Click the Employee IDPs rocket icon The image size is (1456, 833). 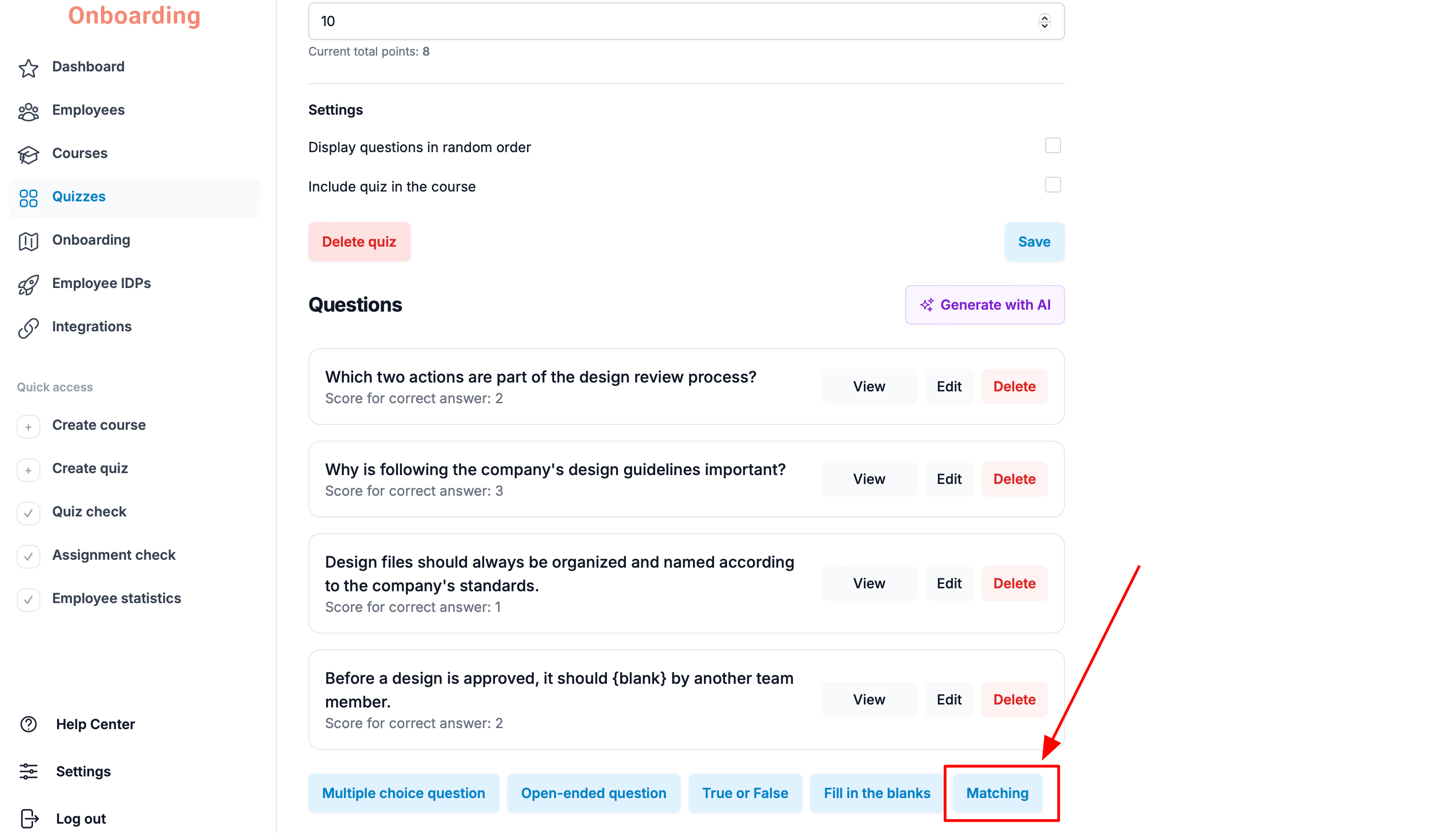pyautogui.click(x=28, y=285)
